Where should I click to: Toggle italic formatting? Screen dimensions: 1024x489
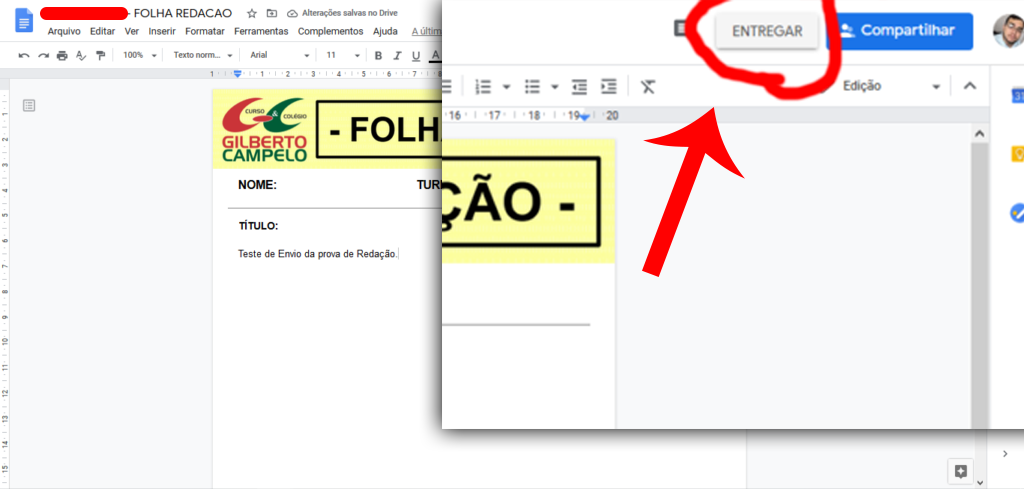397,55
